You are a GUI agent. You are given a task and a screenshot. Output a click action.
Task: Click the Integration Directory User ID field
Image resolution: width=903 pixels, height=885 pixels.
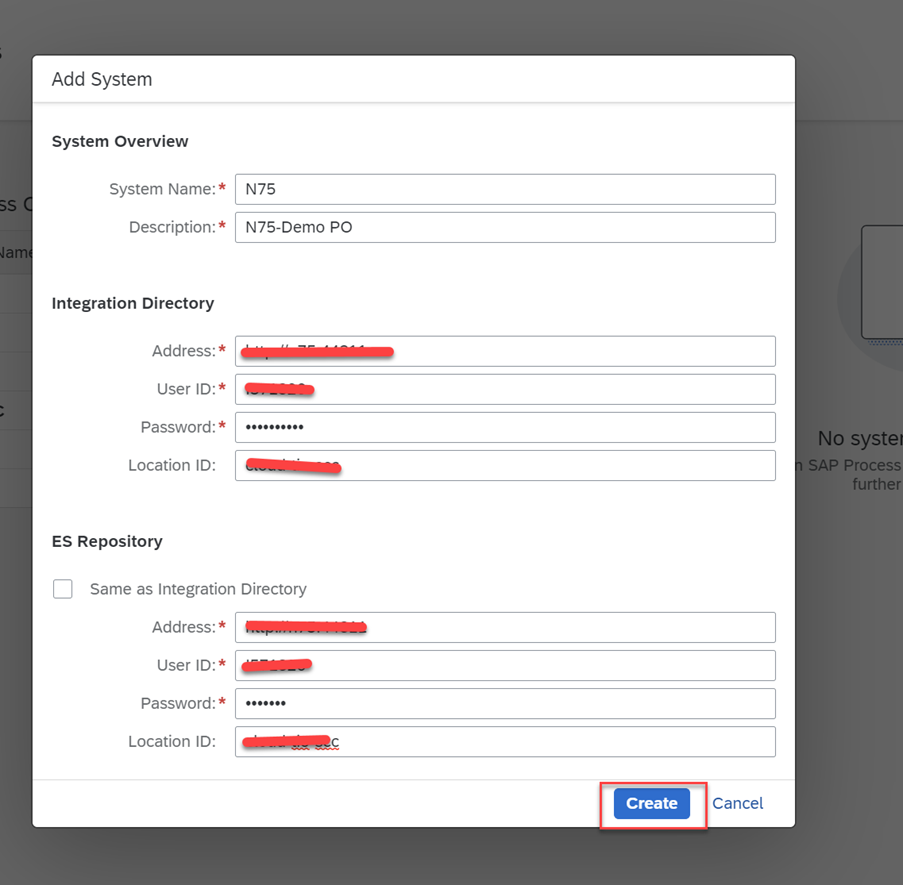(x=505, y=389)
